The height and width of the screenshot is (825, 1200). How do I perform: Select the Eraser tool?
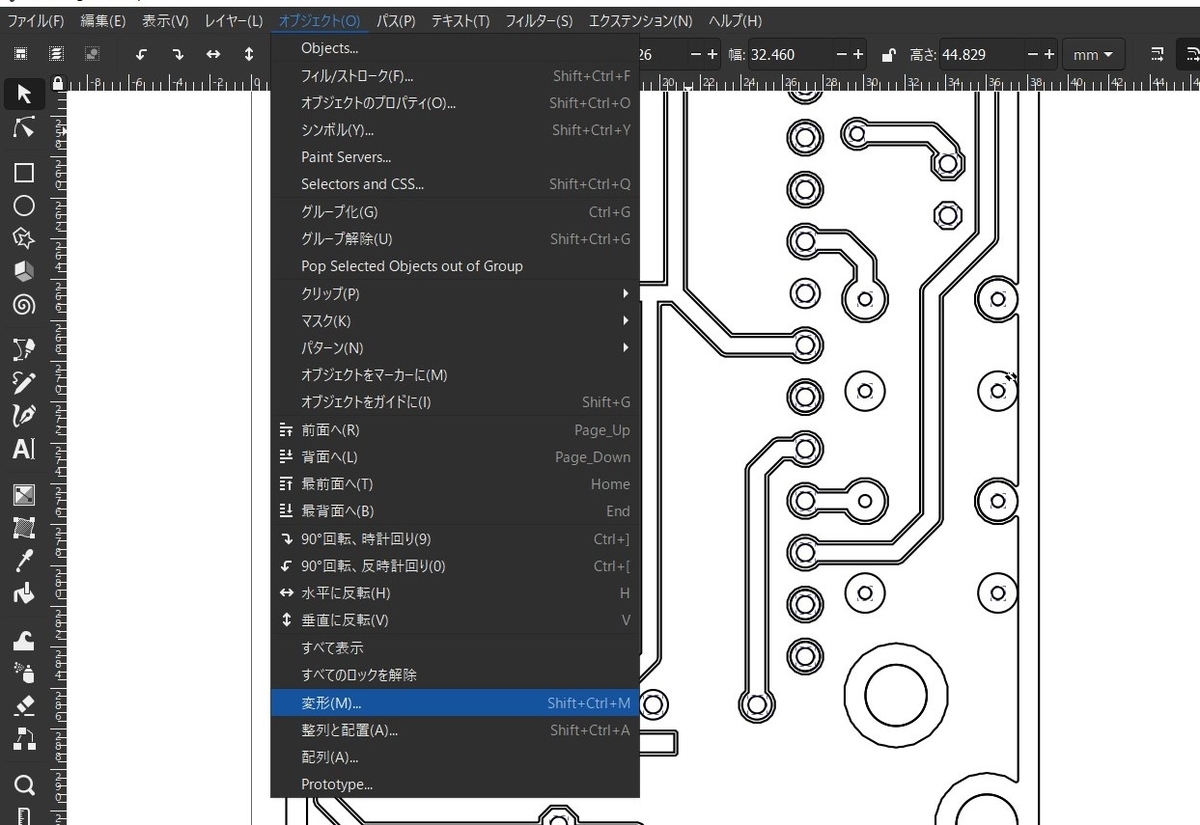pos(24,706)
